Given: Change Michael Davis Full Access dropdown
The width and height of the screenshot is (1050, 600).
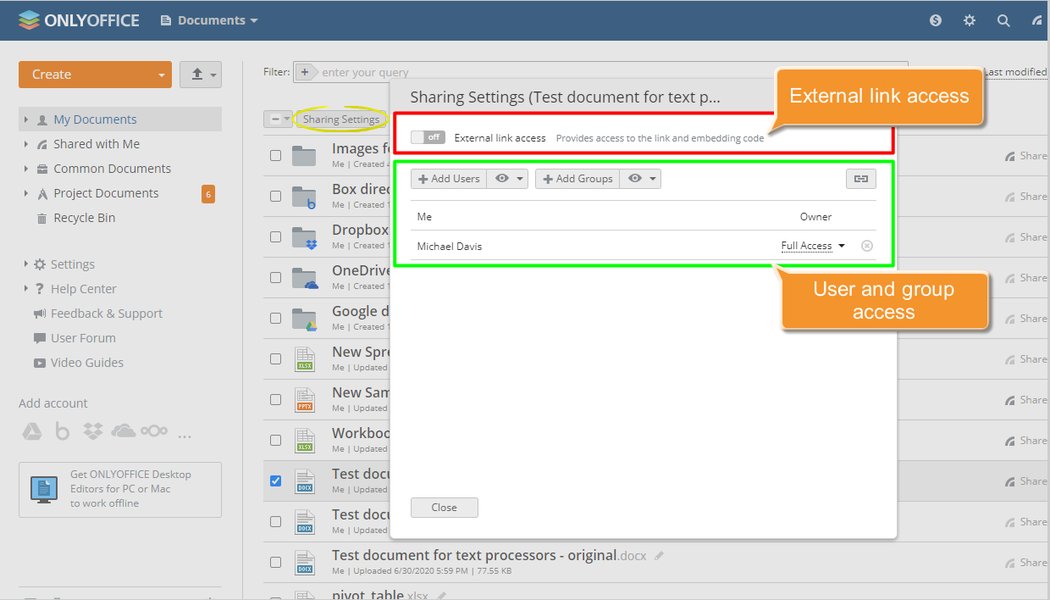Looking at the screenshot, I should click(812, 246).
